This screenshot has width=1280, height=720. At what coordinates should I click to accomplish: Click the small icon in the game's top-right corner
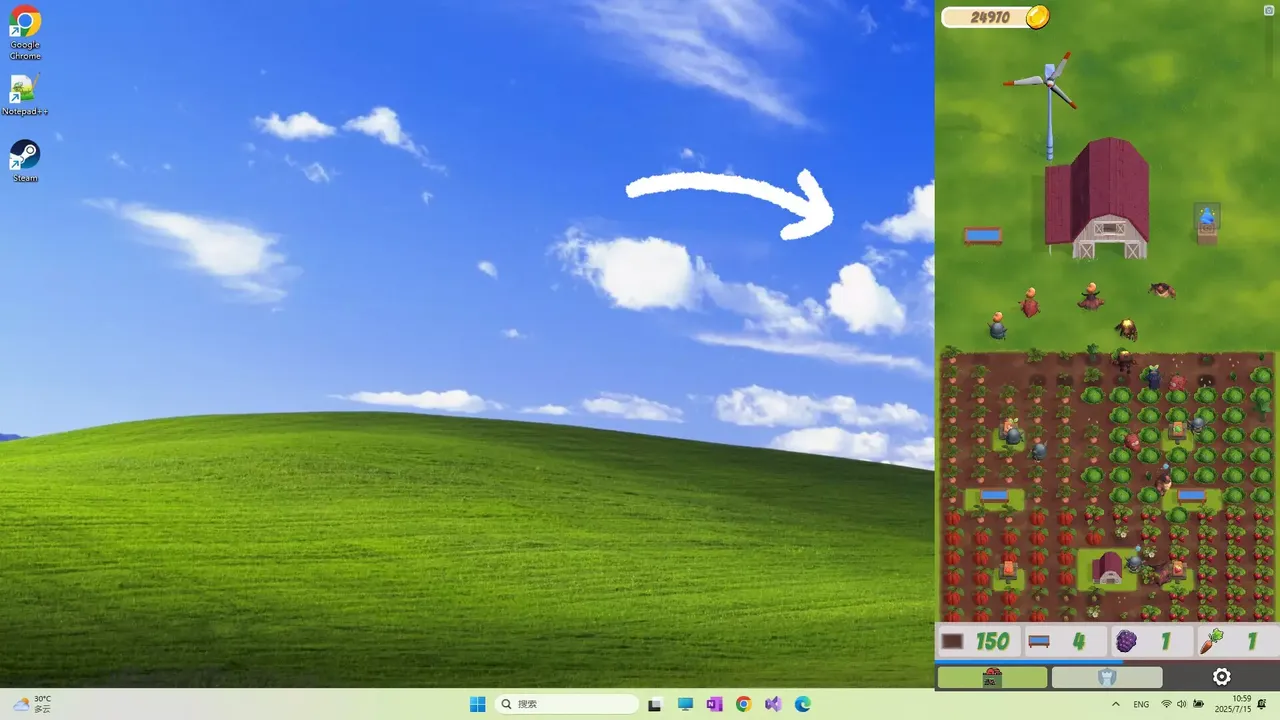1267,9
